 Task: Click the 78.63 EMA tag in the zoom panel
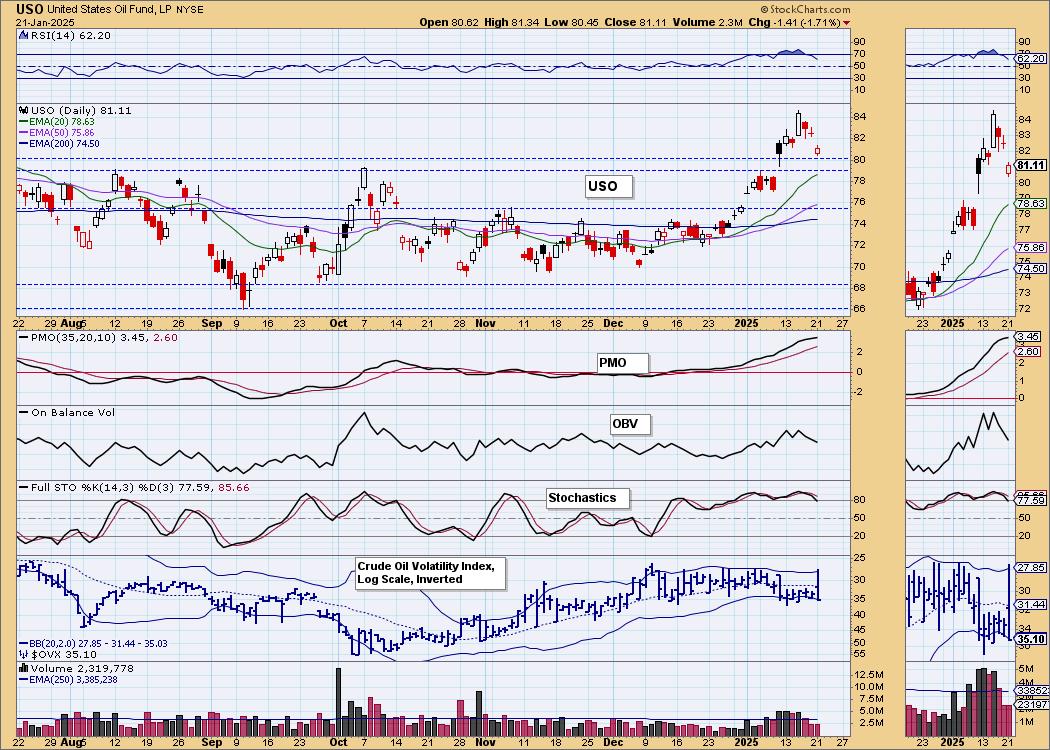point(1031,203)
